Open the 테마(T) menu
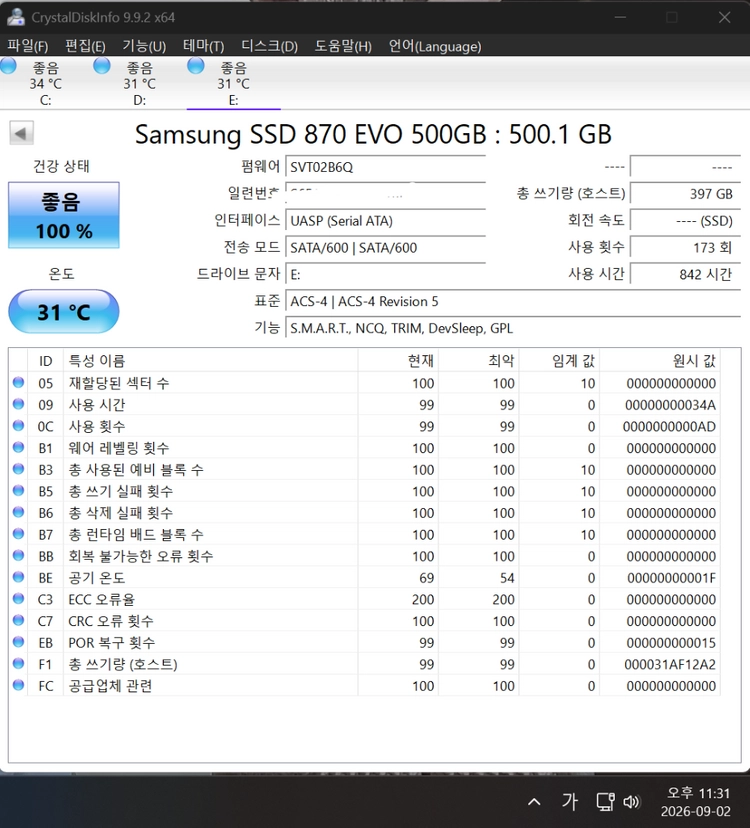This screenshot has height=828, width=750. (203, 46)
